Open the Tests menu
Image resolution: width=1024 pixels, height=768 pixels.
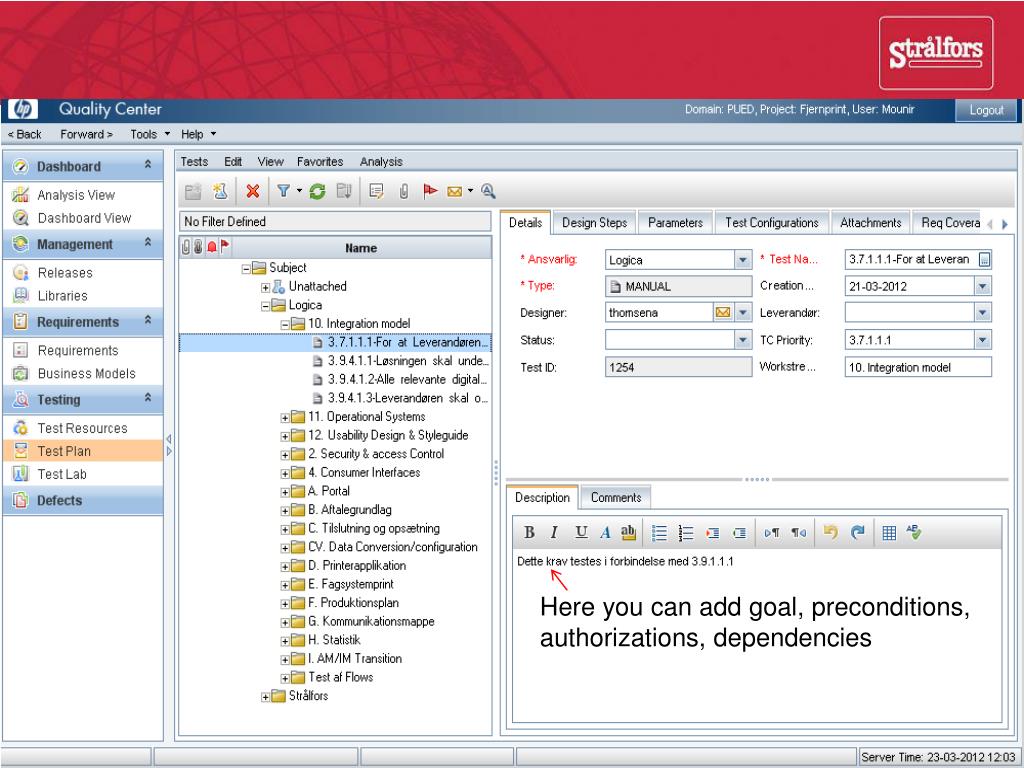(x=194, y=162)
